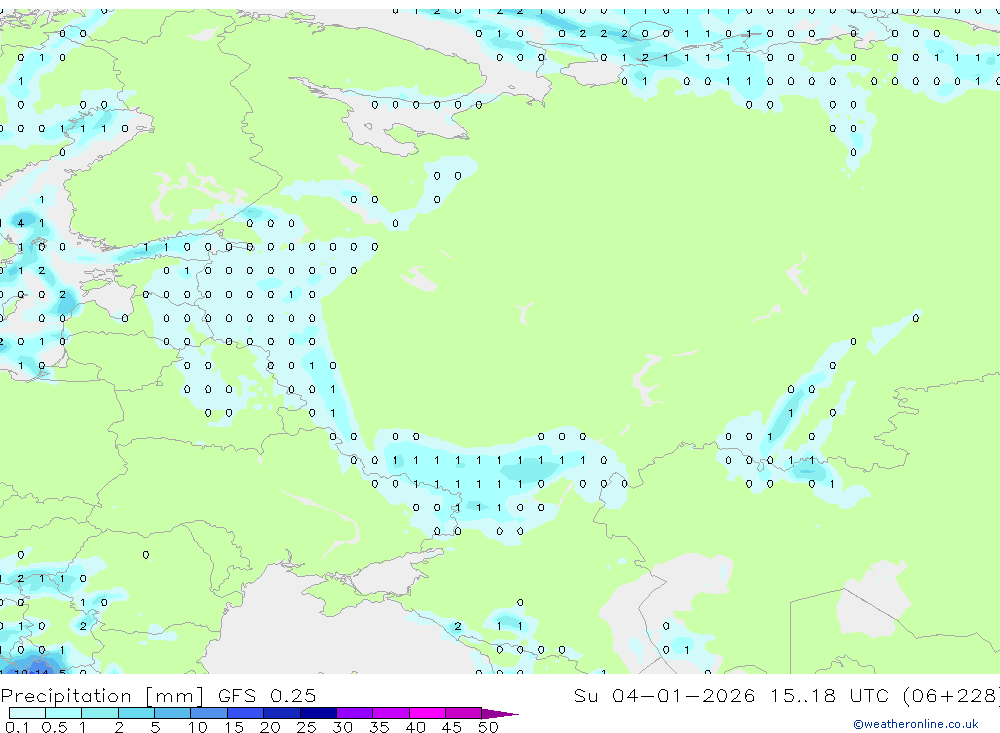Select the 25–30 mm navy legend swatch
This screenshot has width=1000, height=733.
coord(318,713)
